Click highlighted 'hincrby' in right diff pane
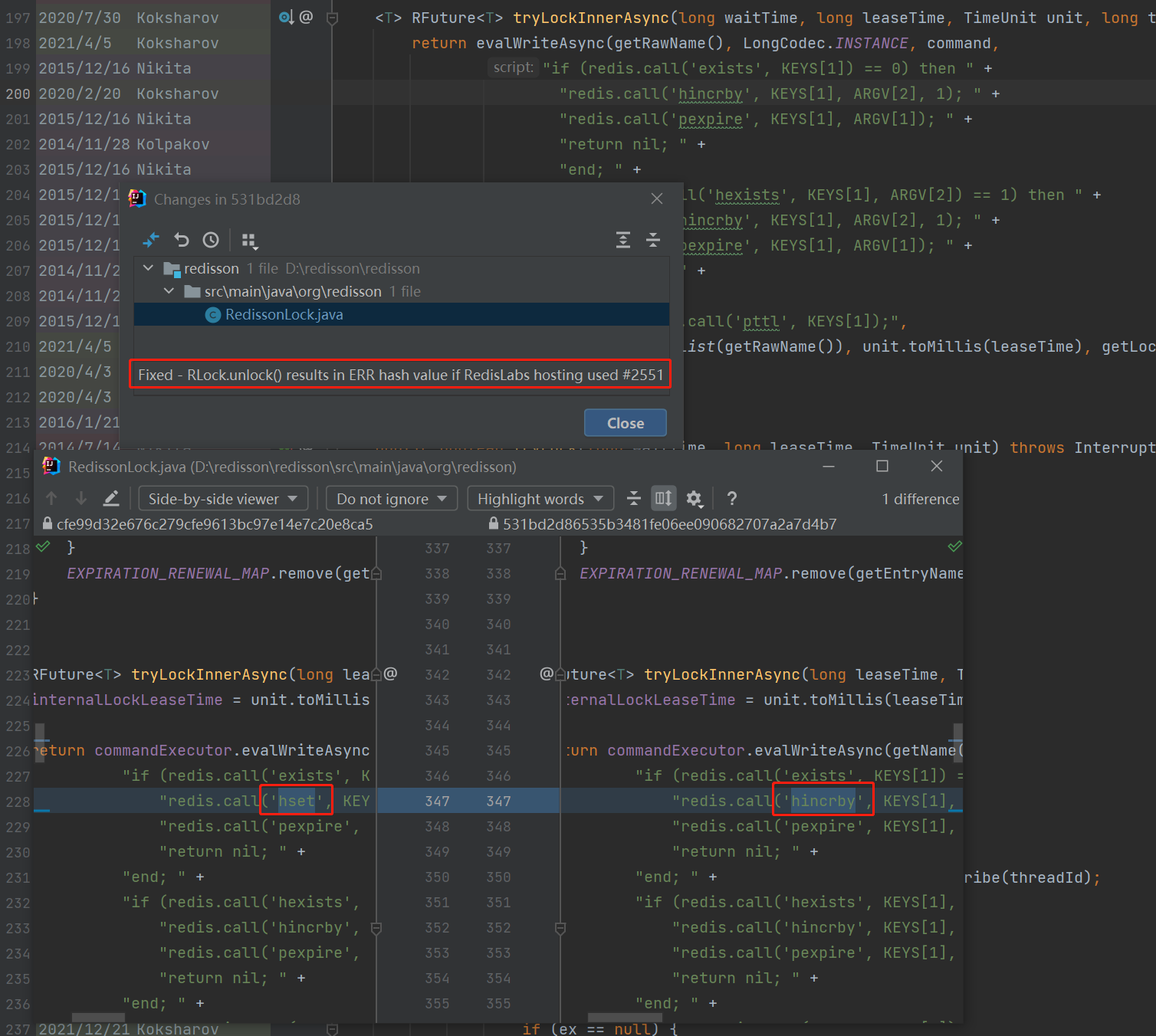The image size is (1156, 1036). pyautogui.click(x=823, y=801)
